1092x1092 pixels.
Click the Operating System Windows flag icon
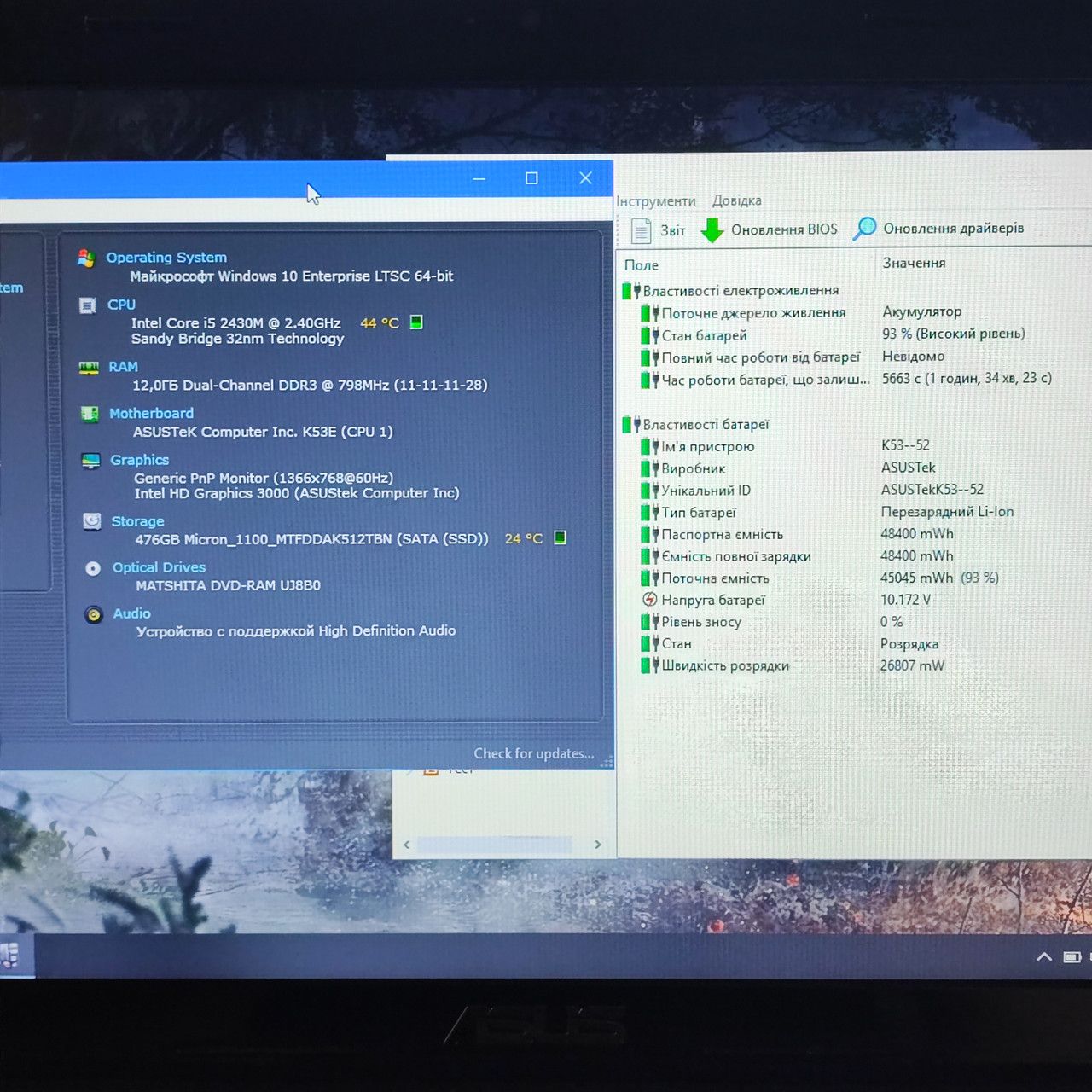point(86,258)
